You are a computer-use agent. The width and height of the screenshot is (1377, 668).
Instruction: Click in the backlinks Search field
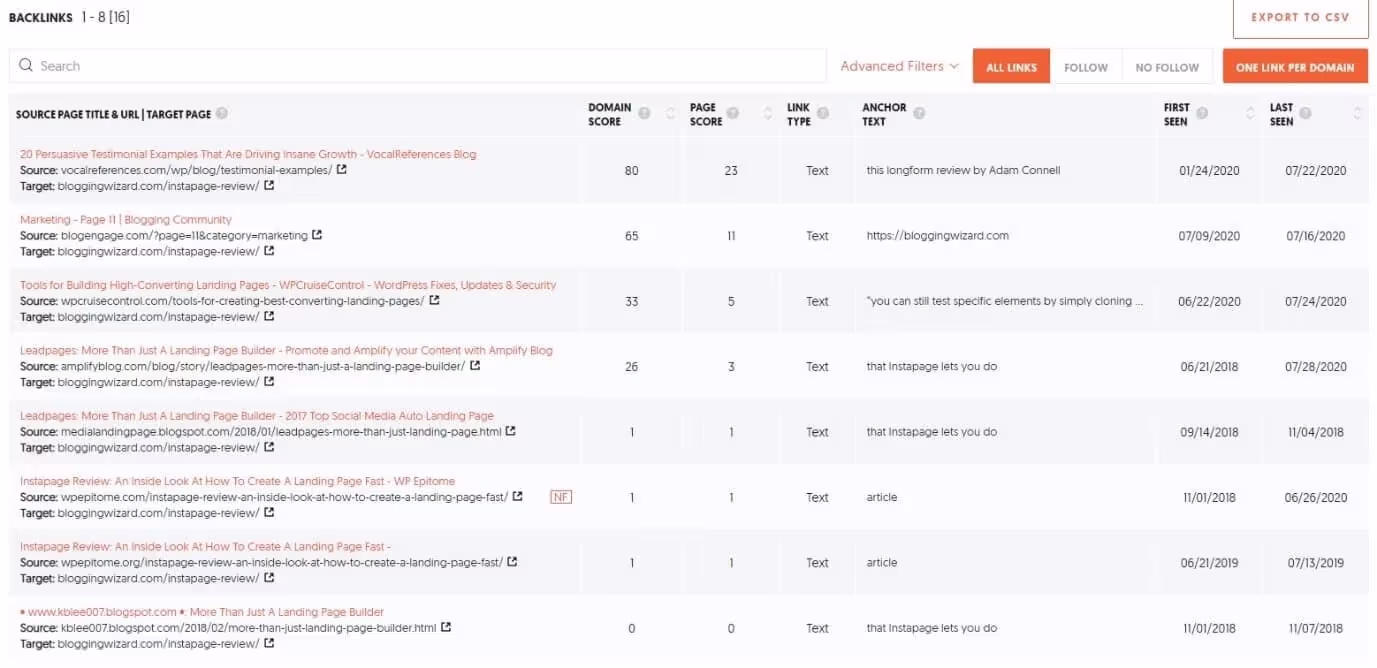(x=417, y=66)
